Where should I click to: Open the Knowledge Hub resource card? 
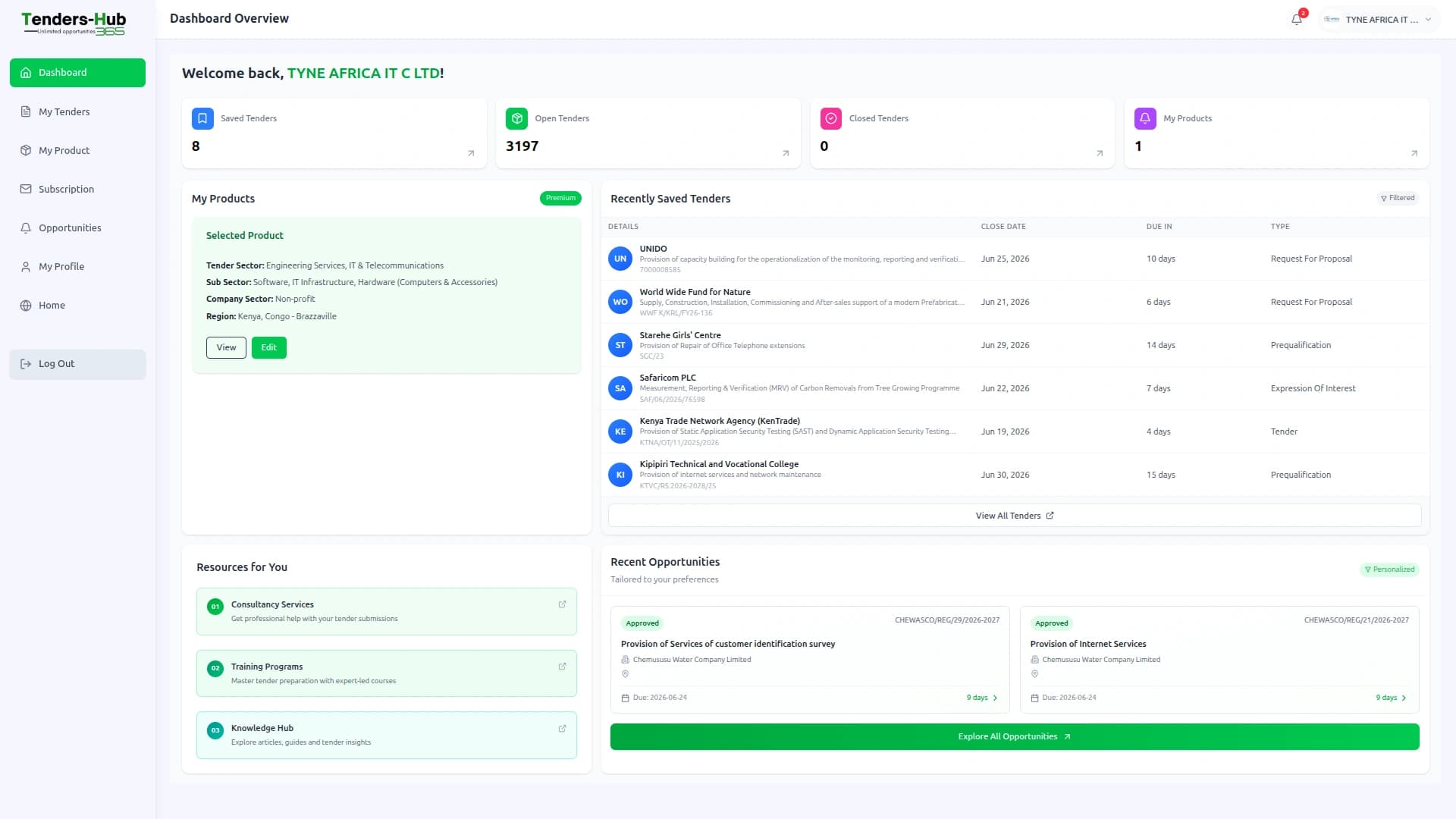[x=386, y=735]
